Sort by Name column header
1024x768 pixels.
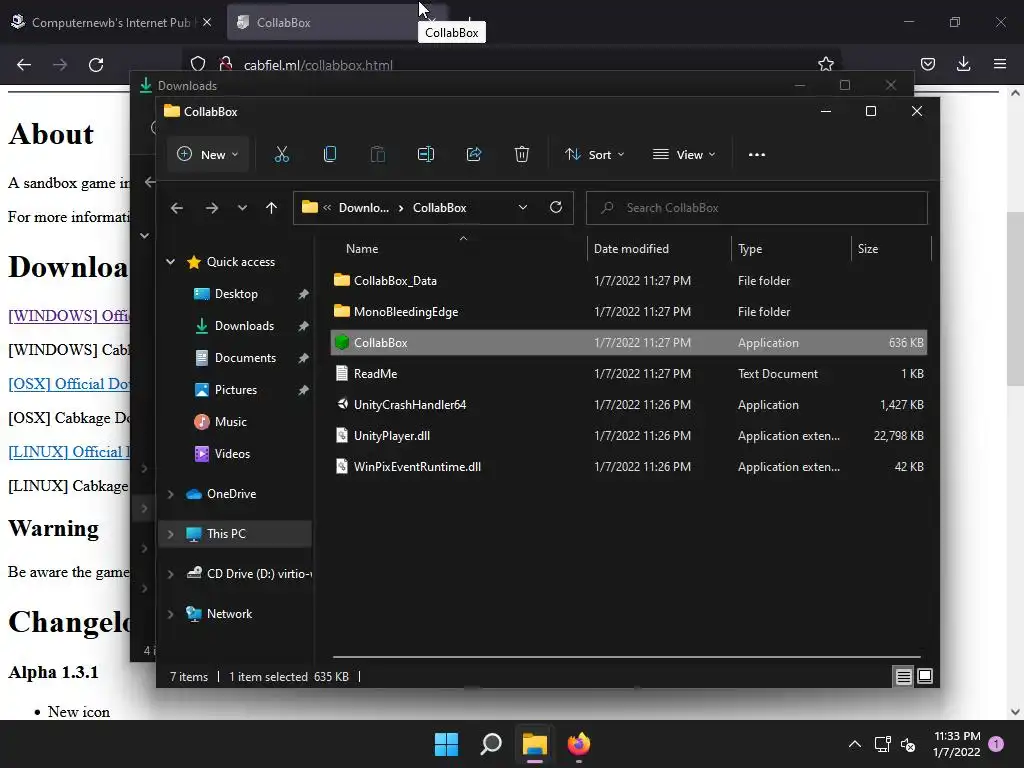(362, 249)
